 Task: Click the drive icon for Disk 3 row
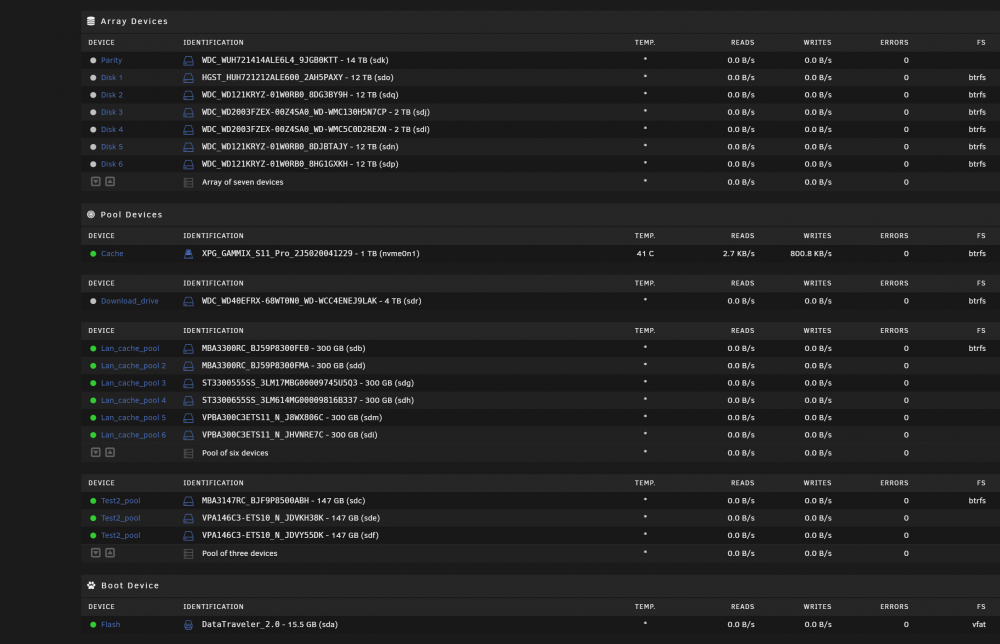click(x=188, y=112)
